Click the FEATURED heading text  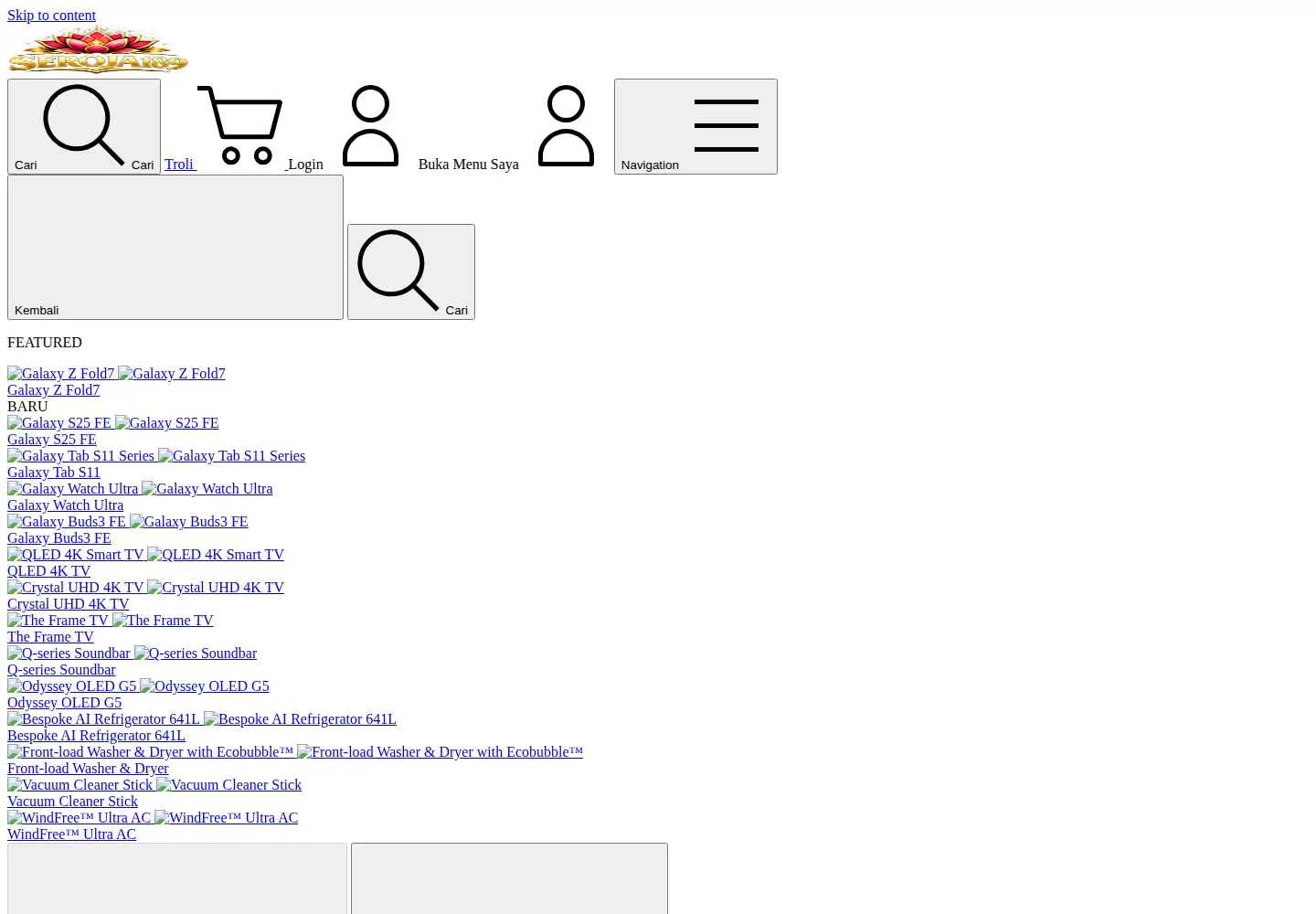point(45,342)
